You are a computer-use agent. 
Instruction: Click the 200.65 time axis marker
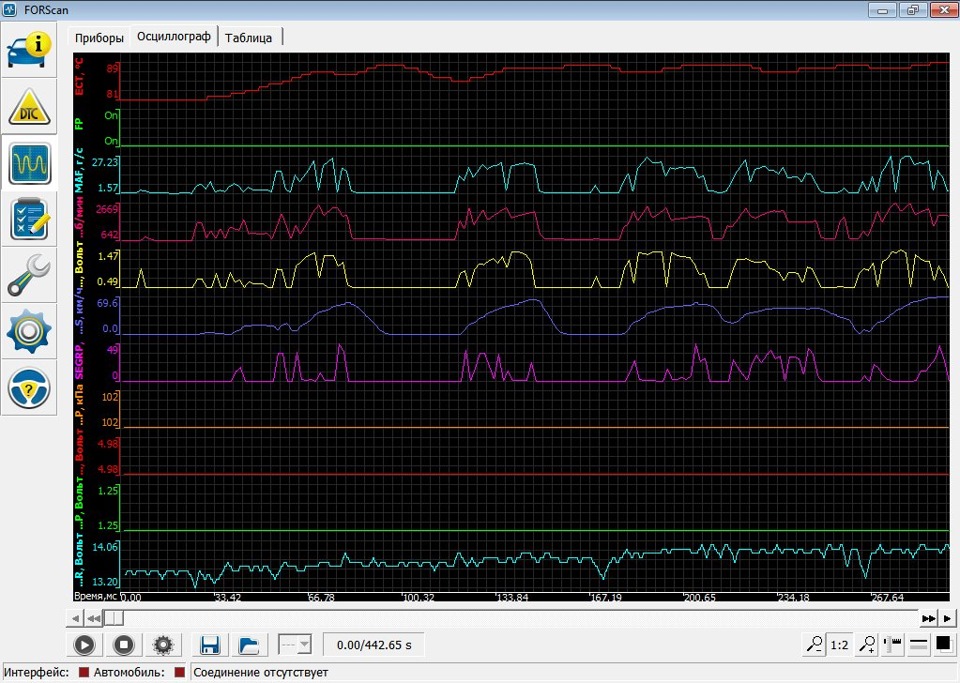tap(700, 597)
